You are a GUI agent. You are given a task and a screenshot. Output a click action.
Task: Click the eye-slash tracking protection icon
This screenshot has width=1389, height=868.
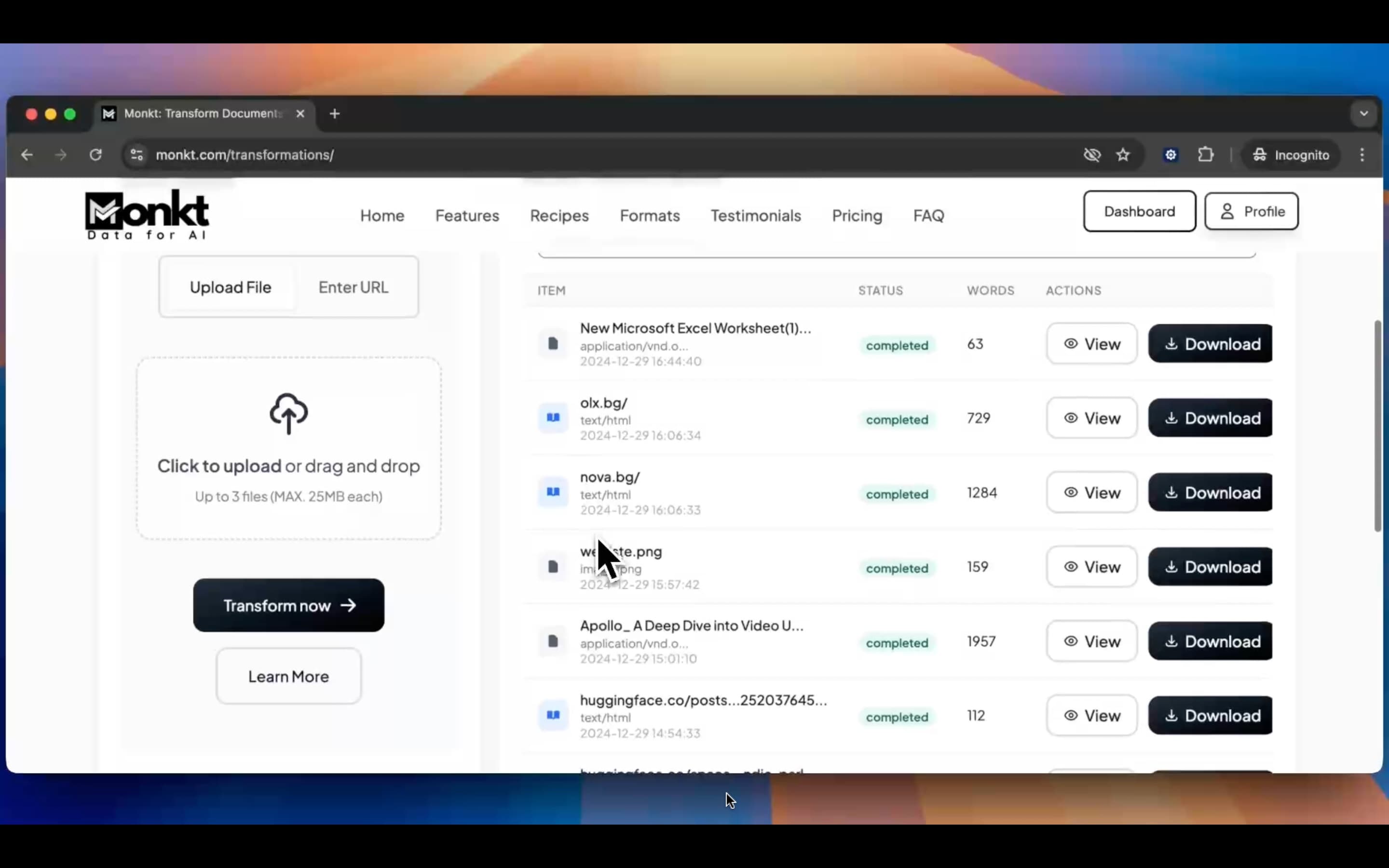pos(1092,155)
